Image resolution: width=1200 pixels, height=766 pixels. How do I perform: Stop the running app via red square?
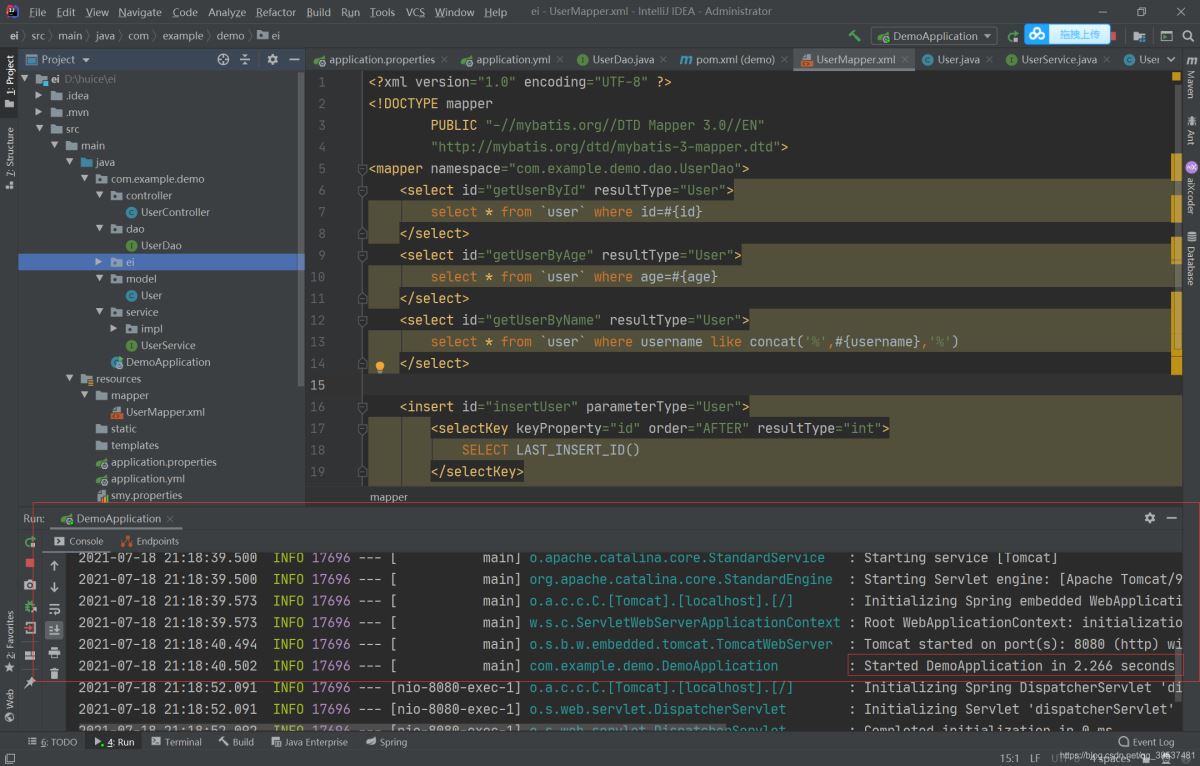30,564
